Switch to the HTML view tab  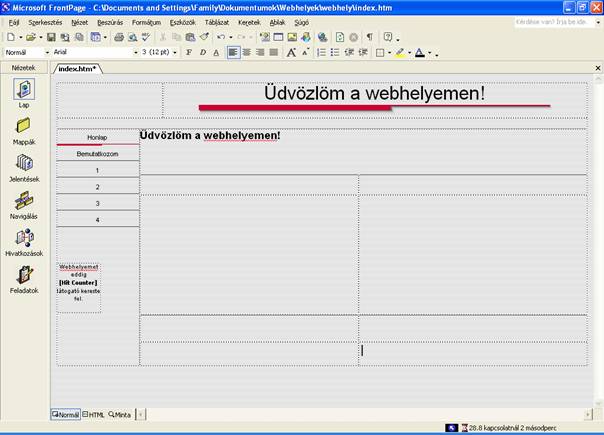94,414
